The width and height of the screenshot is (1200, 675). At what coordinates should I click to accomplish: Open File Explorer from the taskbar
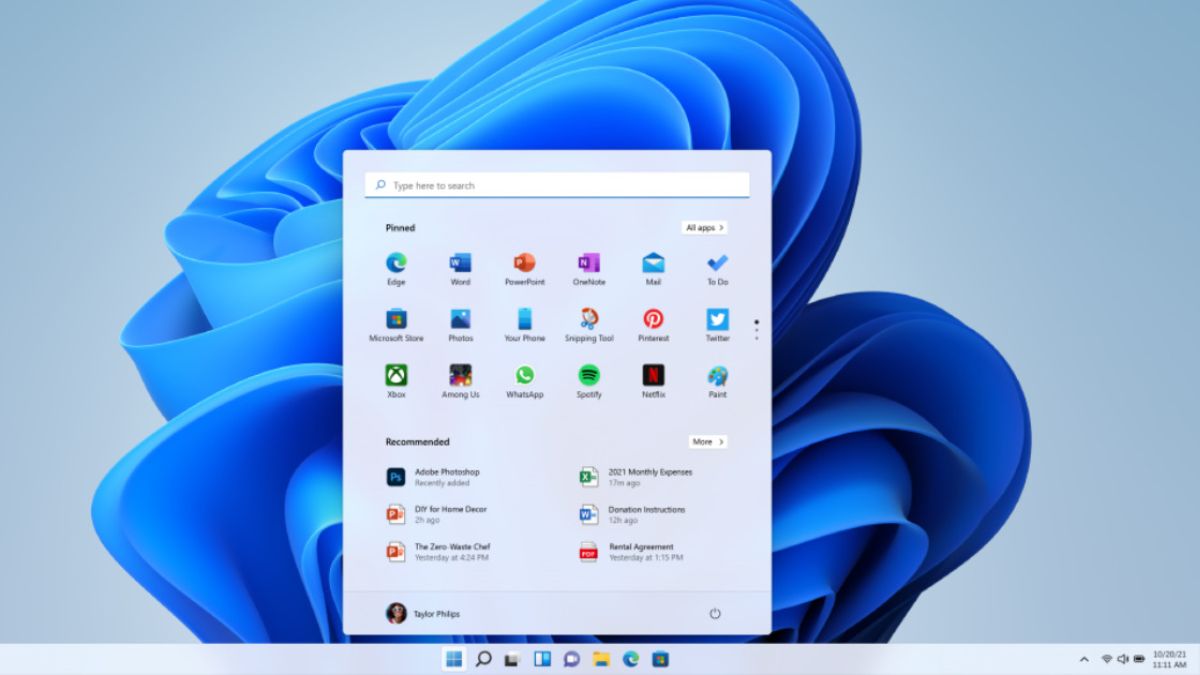(601, 659)
